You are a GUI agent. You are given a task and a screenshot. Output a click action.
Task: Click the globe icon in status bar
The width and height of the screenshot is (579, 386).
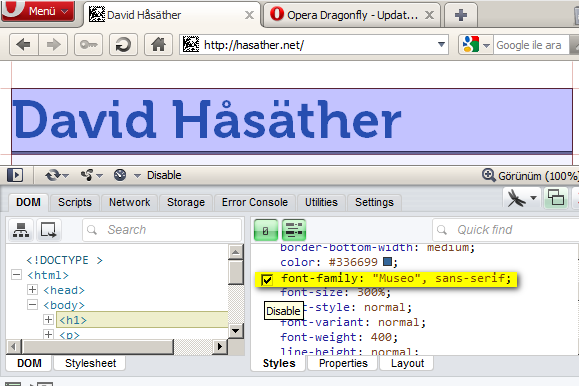pos(120,175)
